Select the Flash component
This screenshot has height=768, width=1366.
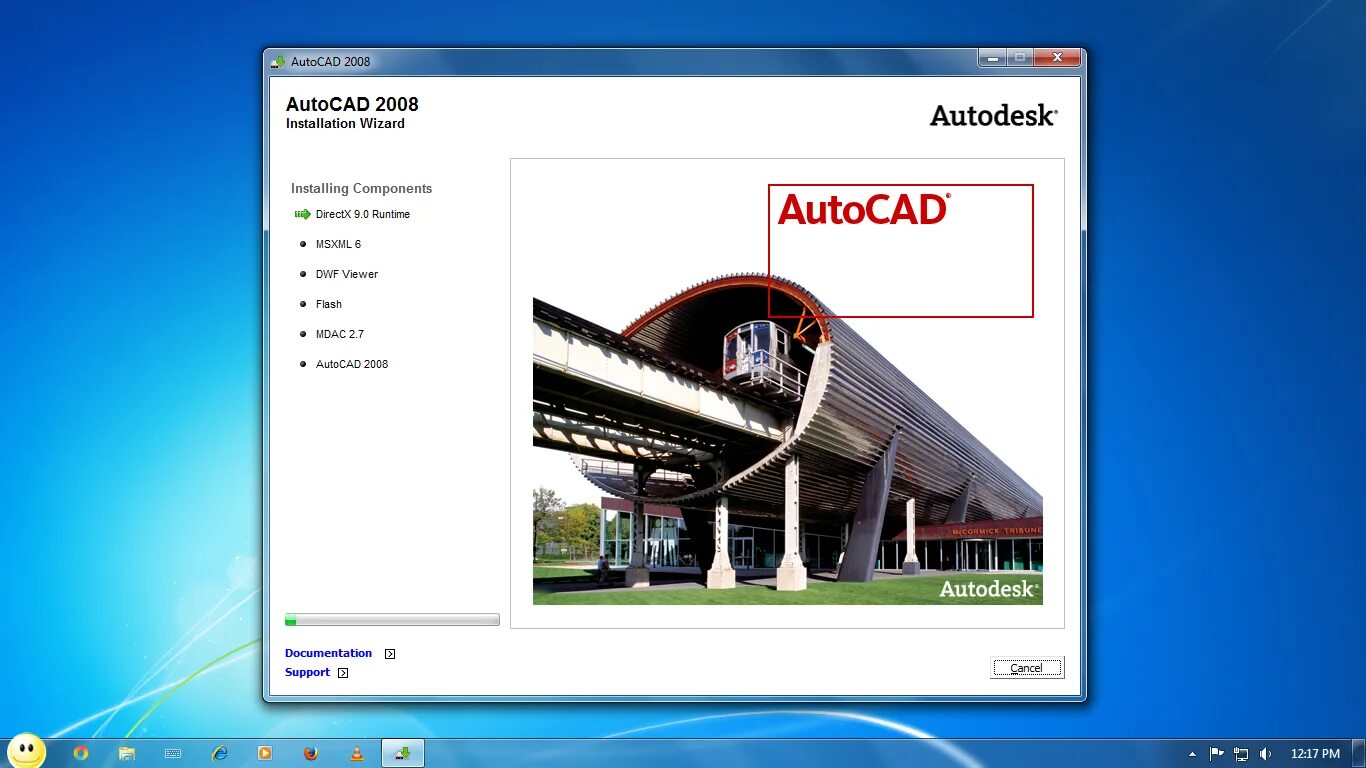329,304
